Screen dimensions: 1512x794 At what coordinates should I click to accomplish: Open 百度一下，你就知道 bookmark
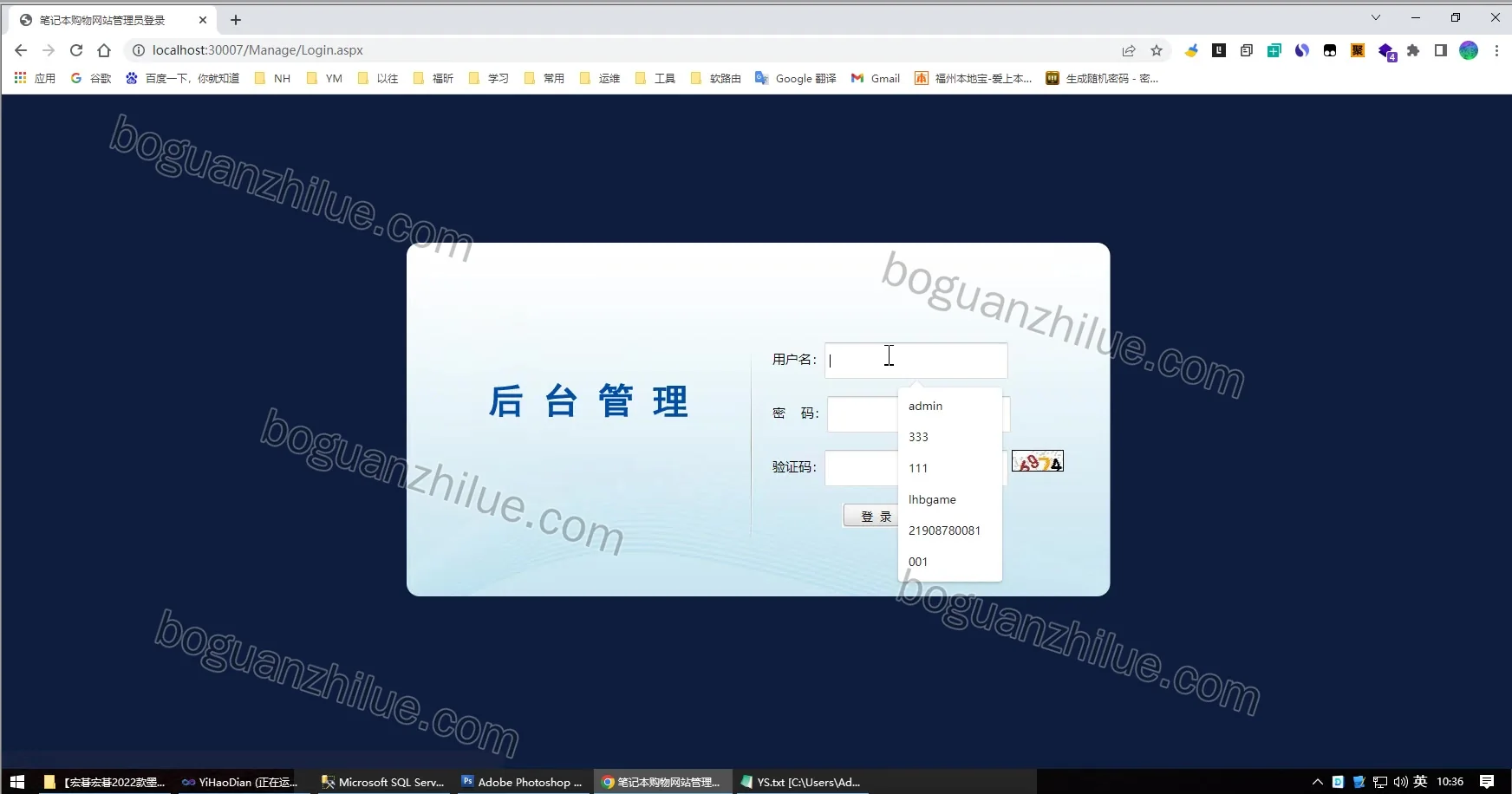click(x=183, y=78)
